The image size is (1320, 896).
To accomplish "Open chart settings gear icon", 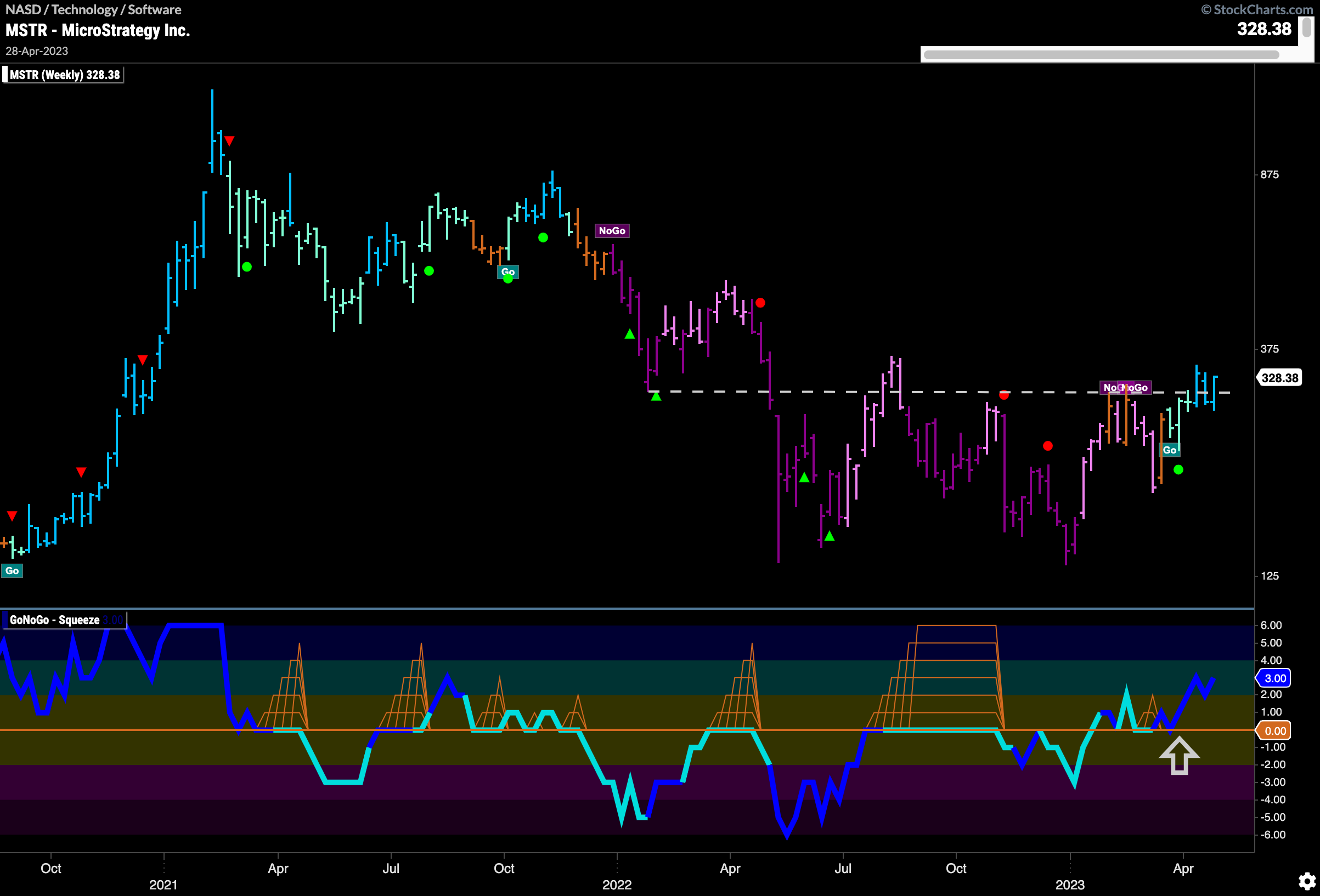I will (x=1307, y=881).
